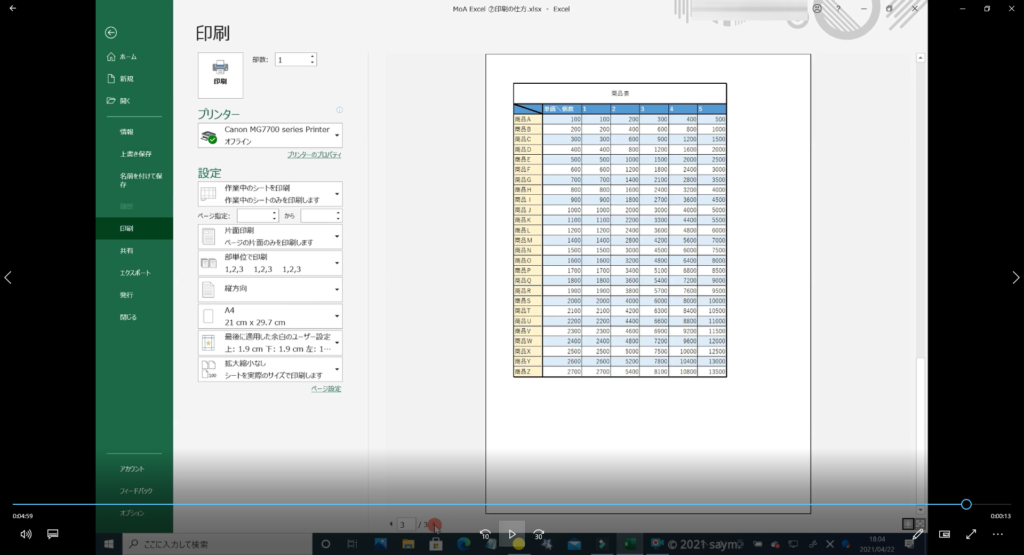Go back using the backstage back arrow
The image size is (1024, 555).
pyautogui.click(x=111, y=33)
